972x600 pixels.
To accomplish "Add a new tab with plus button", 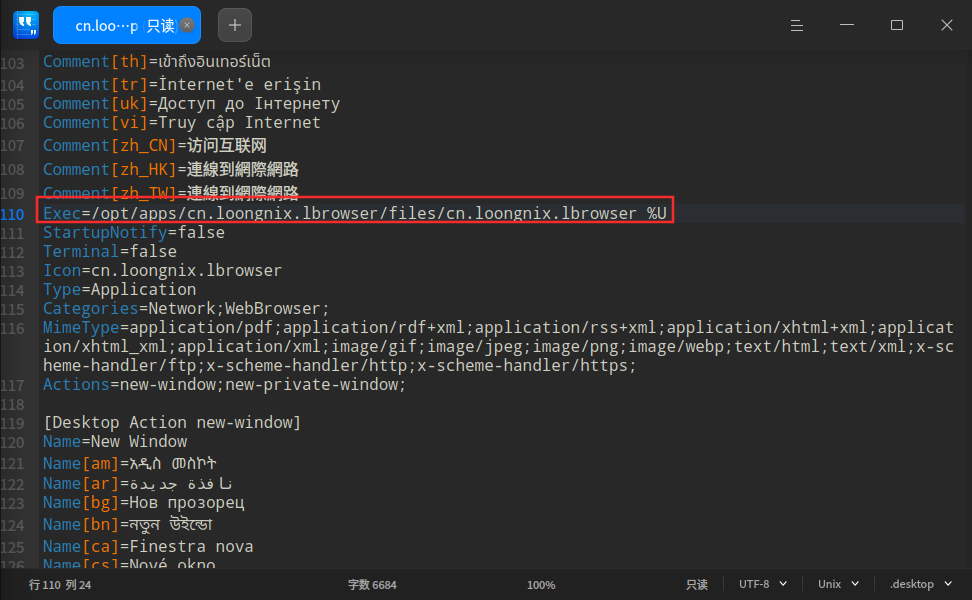I will pyautogui.click(x=235, y=25).
